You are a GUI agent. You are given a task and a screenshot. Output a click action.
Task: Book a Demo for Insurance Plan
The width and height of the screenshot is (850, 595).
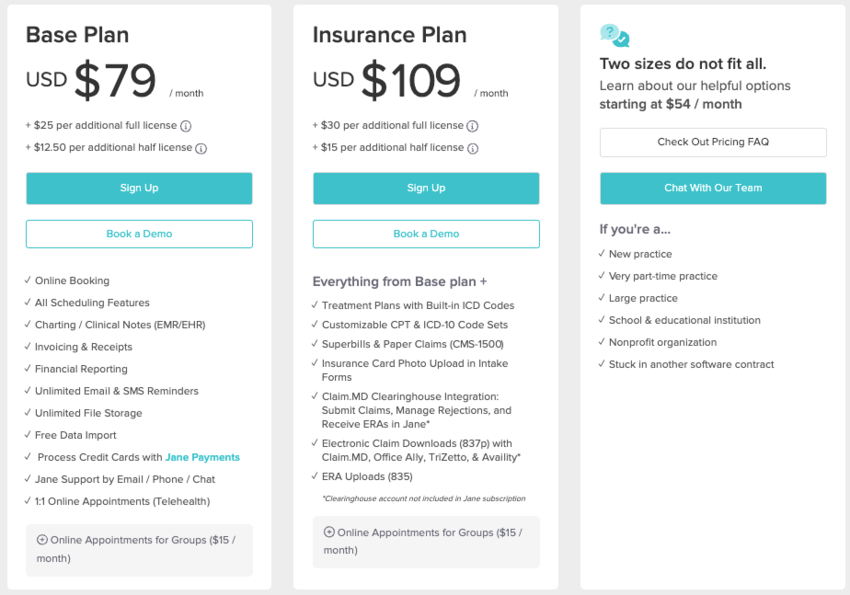pyautogui.click(x=426, y=234)
